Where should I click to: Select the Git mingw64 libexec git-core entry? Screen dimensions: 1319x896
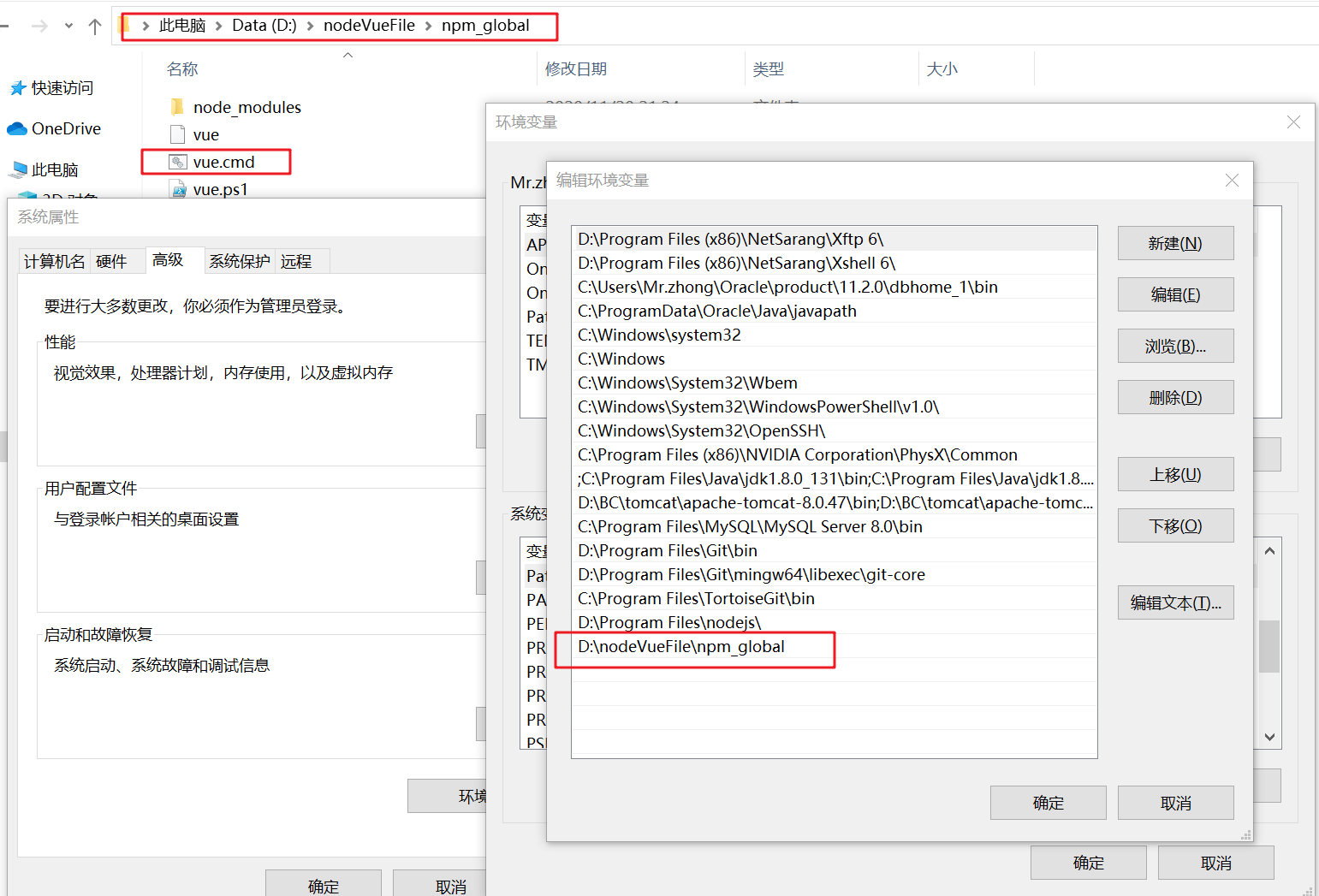[x=835, y=574]
